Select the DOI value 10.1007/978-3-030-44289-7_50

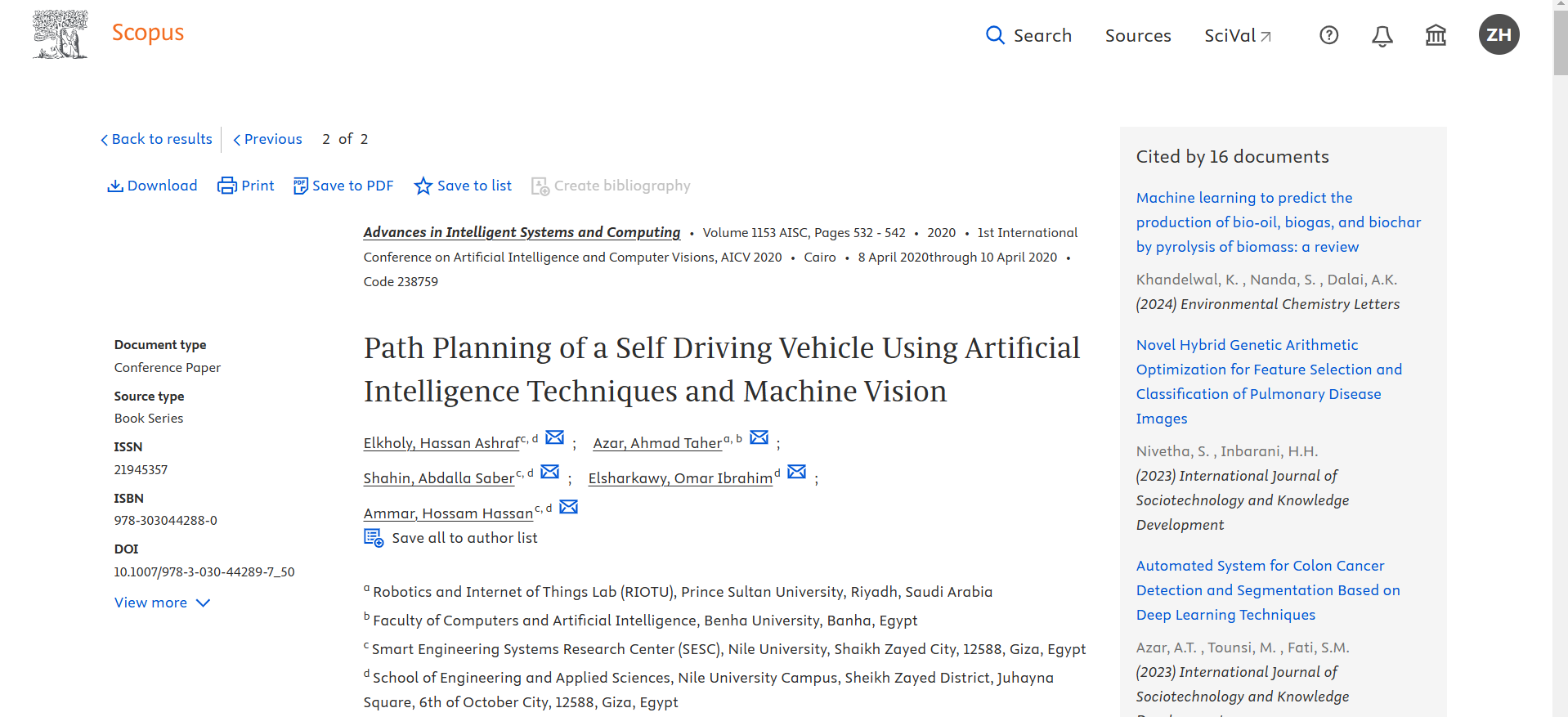(204, 572)
